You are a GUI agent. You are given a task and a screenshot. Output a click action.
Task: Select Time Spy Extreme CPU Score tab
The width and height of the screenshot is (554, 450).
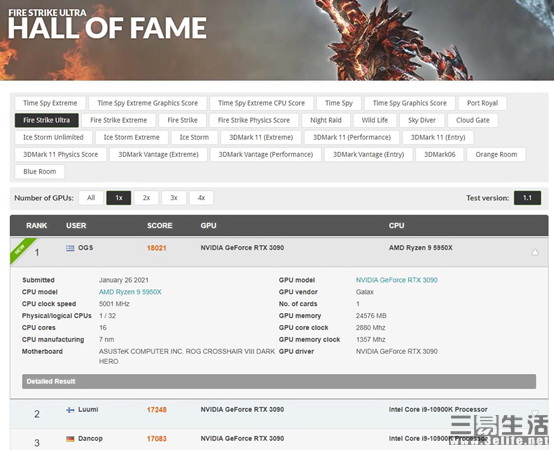tap(261, 103)
